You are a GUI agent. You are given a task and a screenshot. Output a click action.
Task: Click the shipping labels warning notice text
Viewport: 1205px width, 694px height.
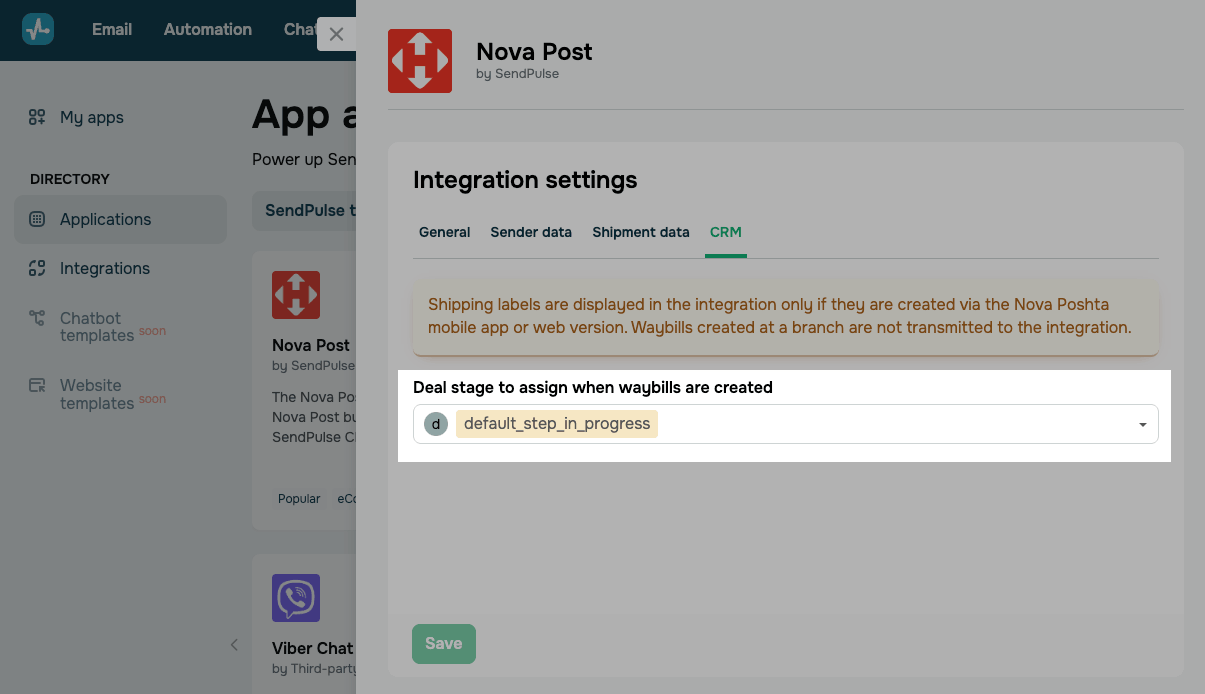780,316
